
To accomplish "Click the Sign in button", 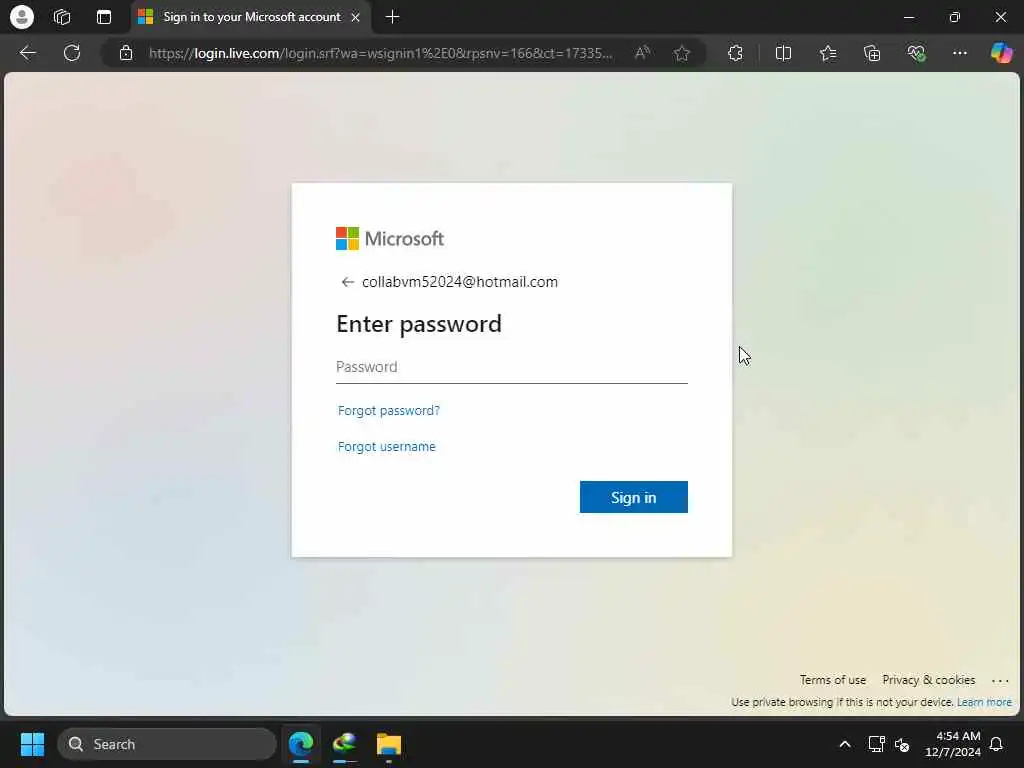I will point(633,498).
